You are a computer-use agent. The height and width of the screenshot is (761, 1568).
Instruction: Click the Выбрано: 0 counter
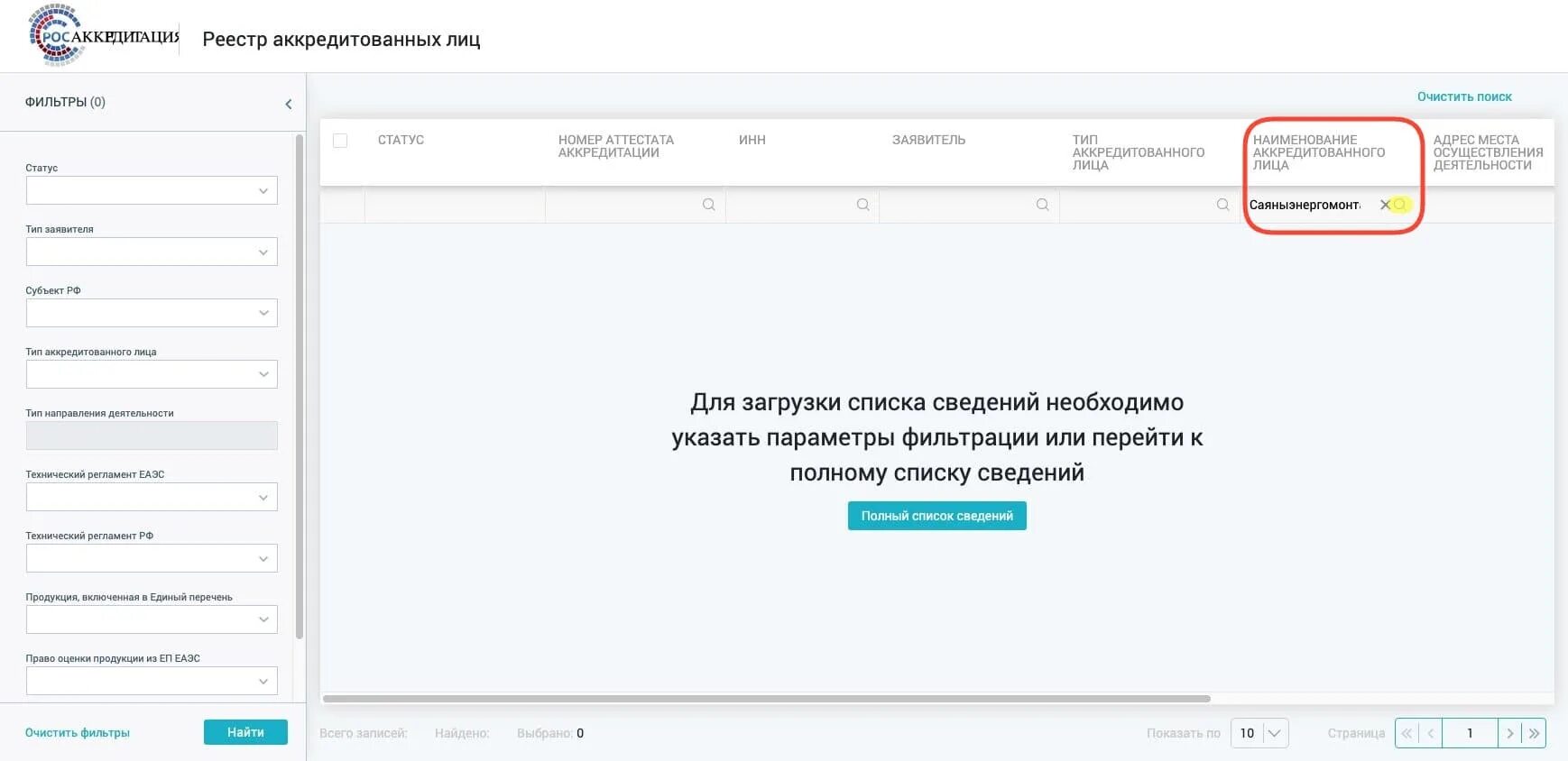point(550,733)
